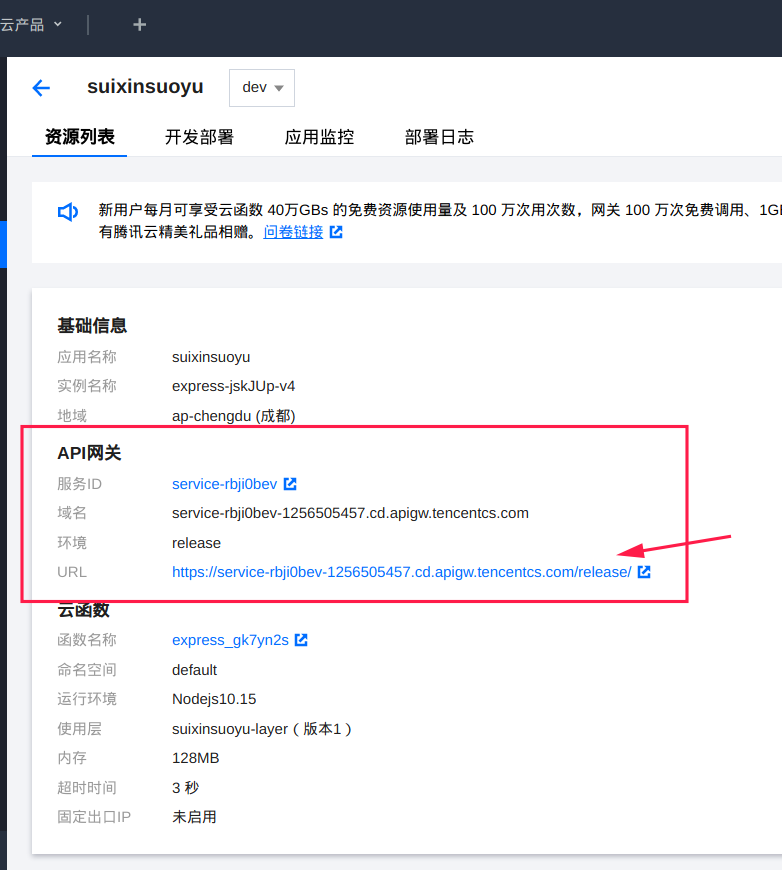This screenshot has height=870, width=782.
Task: Select the 资源列表 tab
Action: point(80,137)
